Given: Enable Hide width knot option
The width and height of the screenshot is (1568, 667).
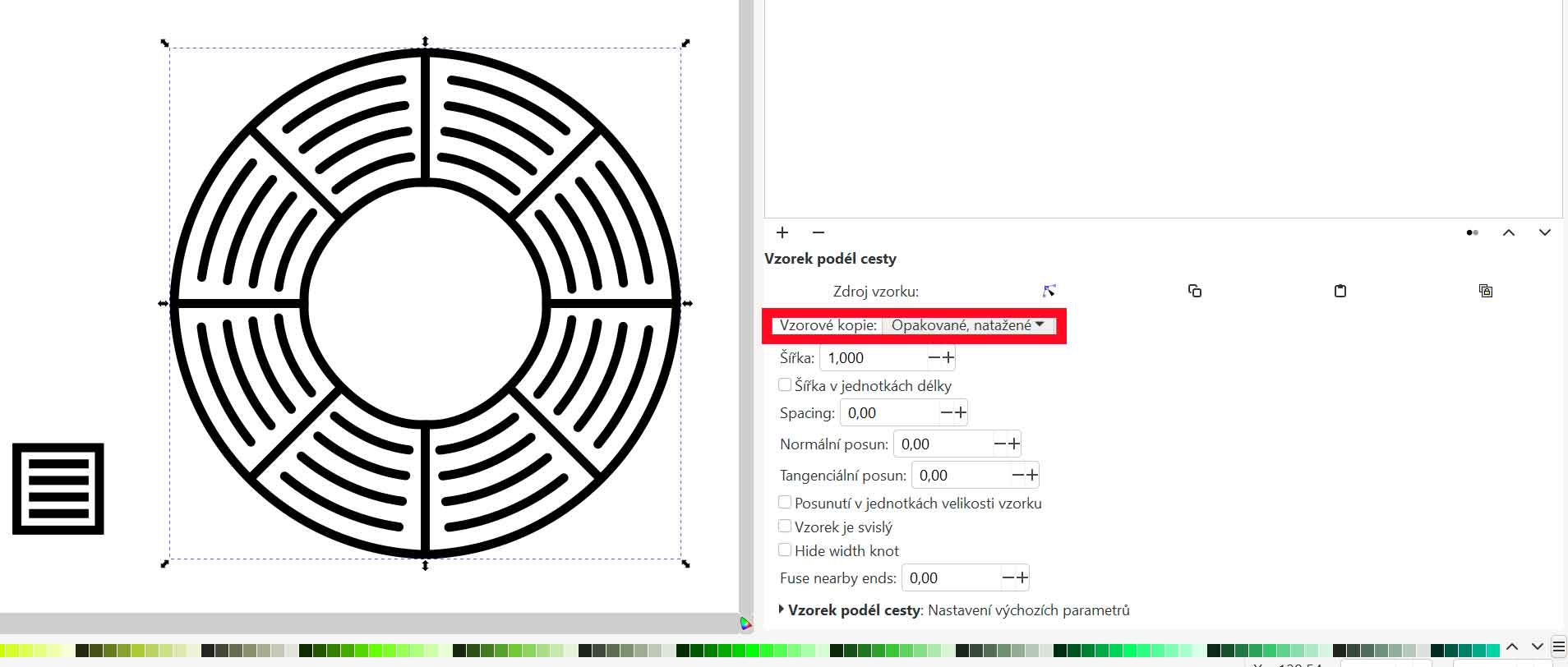Looking at the screenshot, I should (785, 550).
